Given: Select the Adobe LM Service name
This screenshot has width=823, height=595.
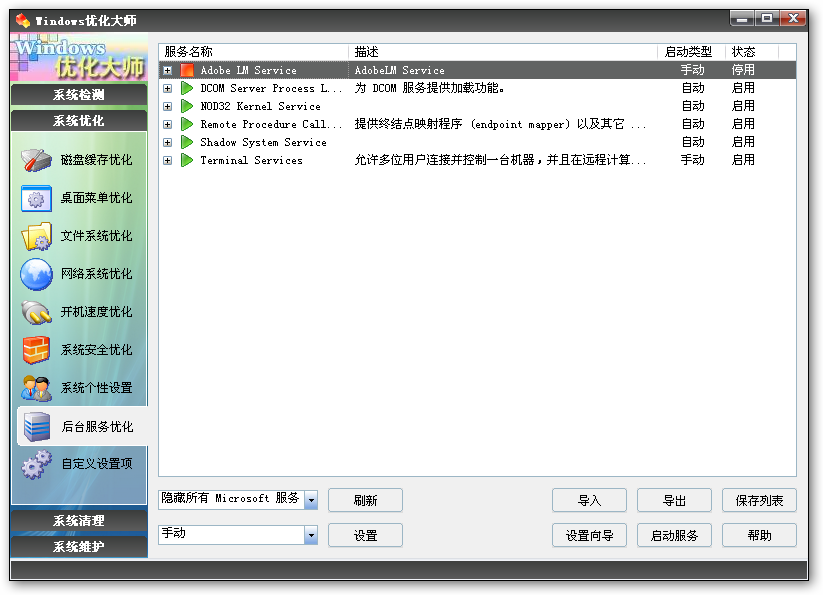Looking at the screenshot, I should click(x=248, y=70).
